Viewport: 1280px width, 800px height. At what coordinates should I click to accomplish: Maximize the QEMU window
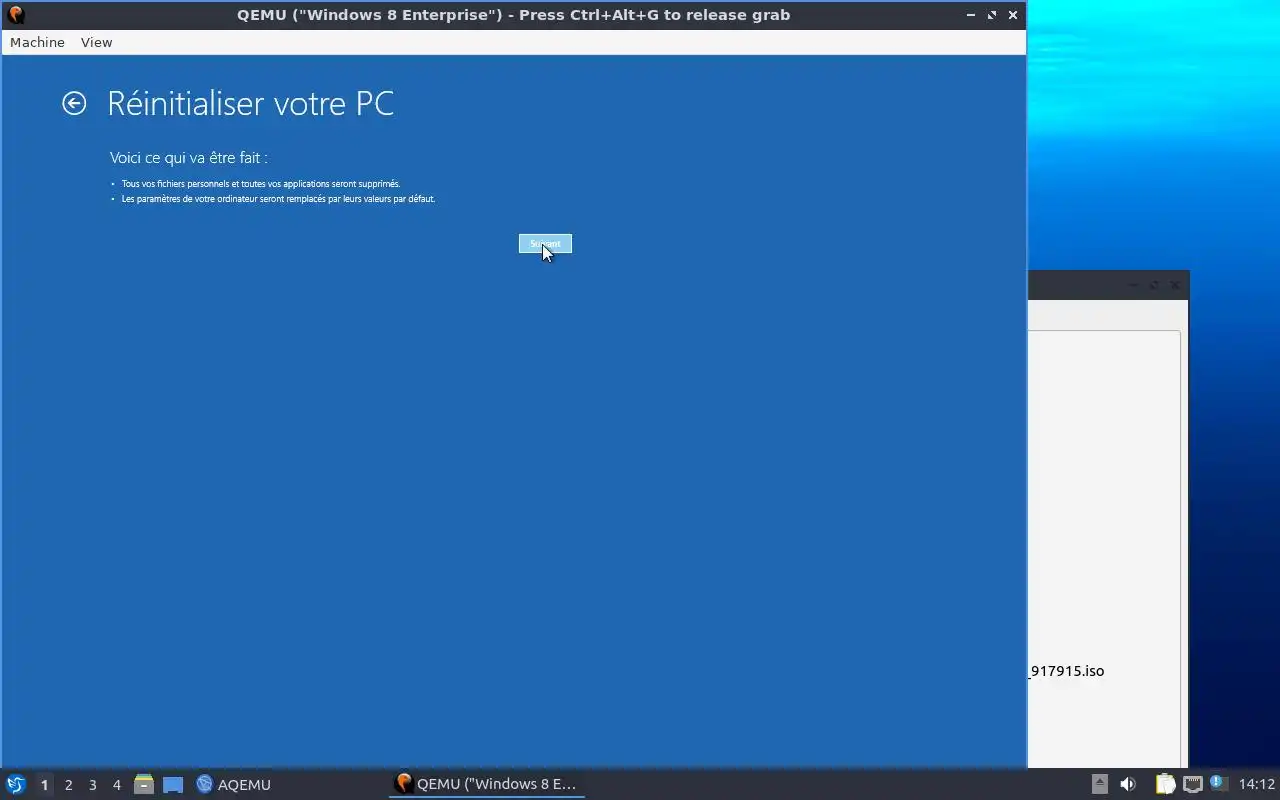[x=992, y=15]
